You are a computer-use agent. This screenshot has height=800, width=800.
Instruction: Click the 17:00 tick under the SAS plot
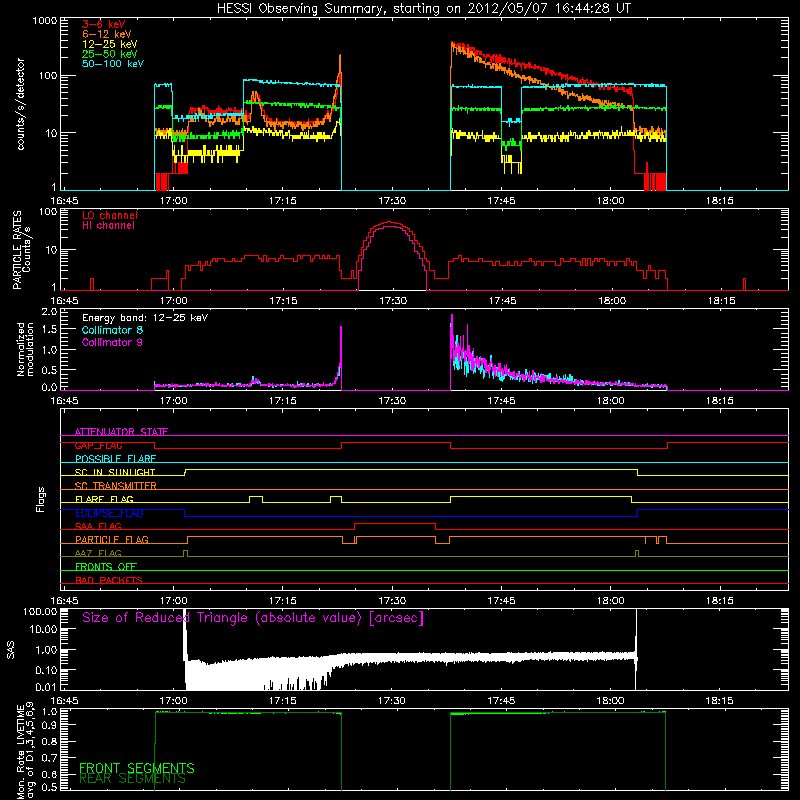pyautogui.click(x=174, y=701)
